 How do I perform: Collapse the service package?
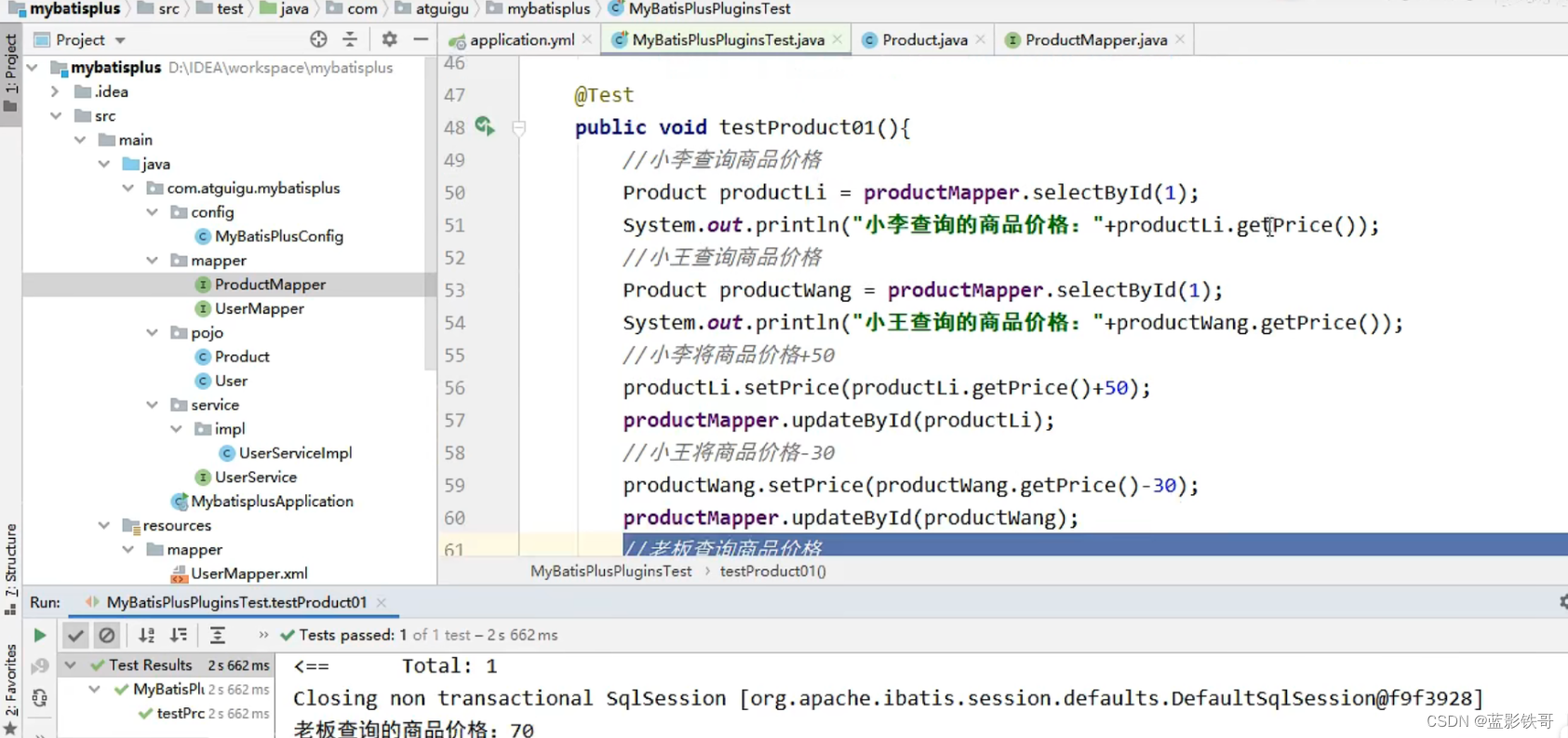coord(152,405)
